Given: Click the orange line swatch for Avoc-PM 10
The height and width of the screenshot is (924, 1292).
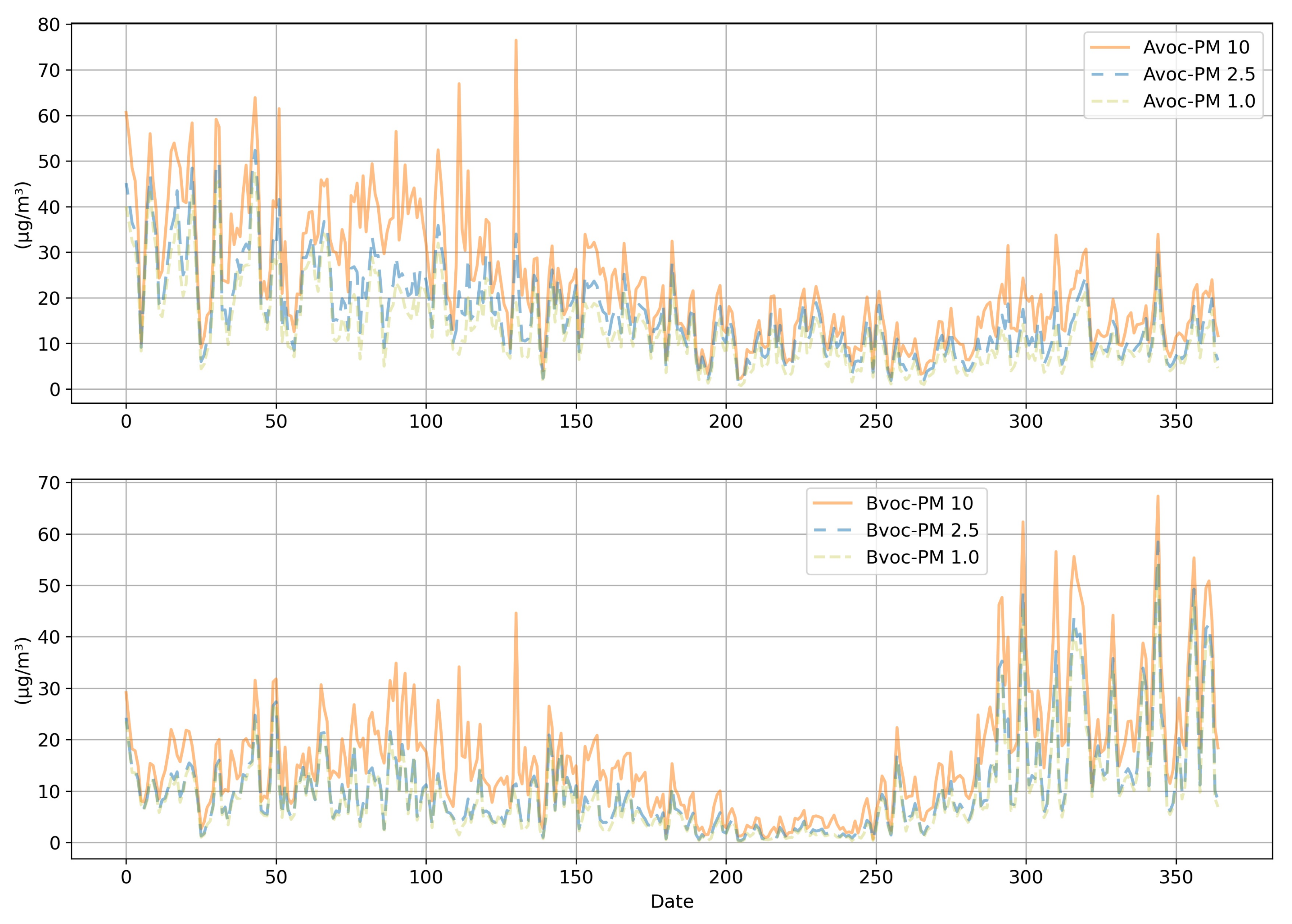Looking at the screenshot, I should click(x=1110, y=48).
